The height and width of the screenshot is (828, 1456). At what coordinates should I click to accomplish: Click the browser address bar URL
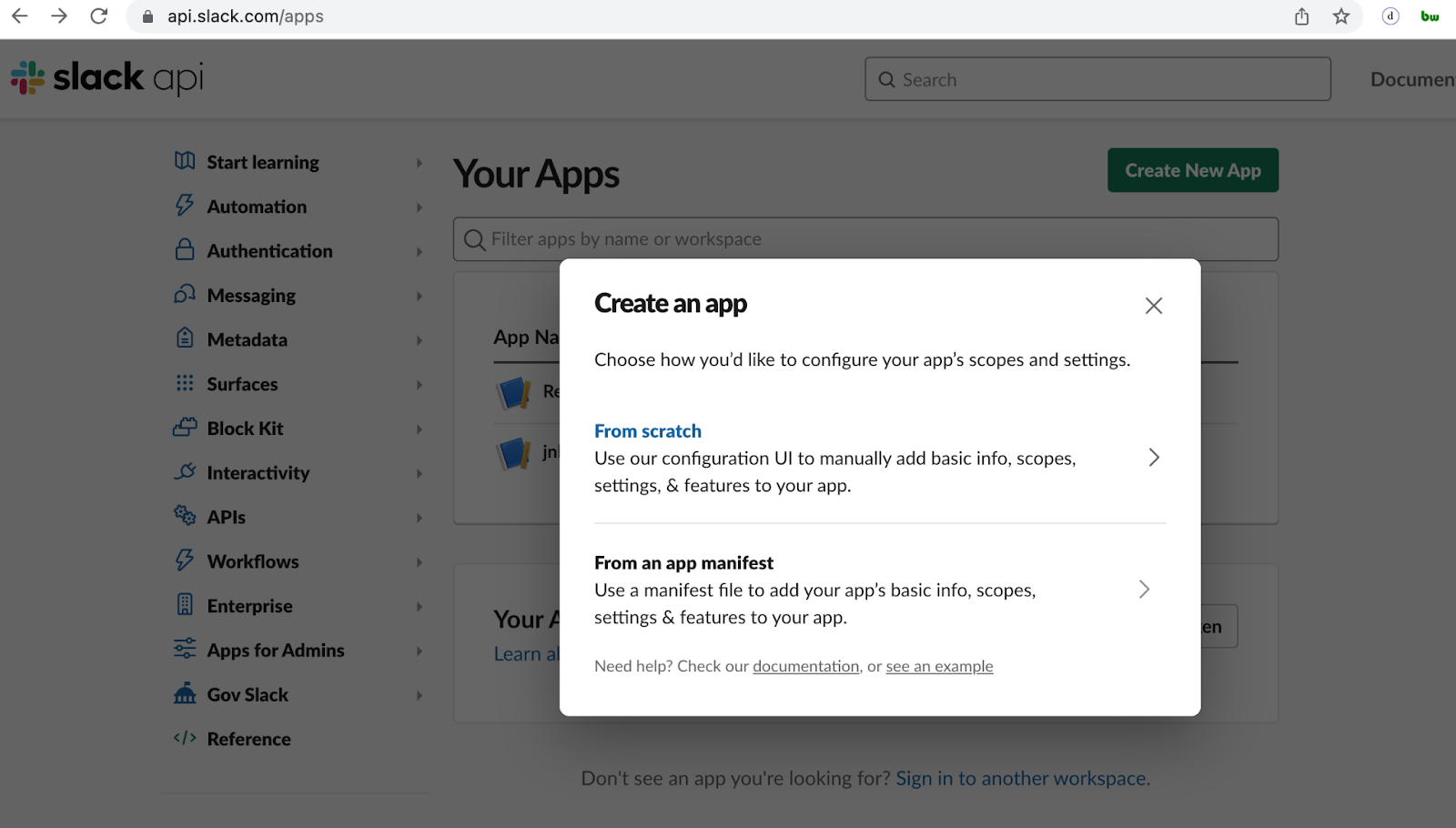tap(245, 16)
